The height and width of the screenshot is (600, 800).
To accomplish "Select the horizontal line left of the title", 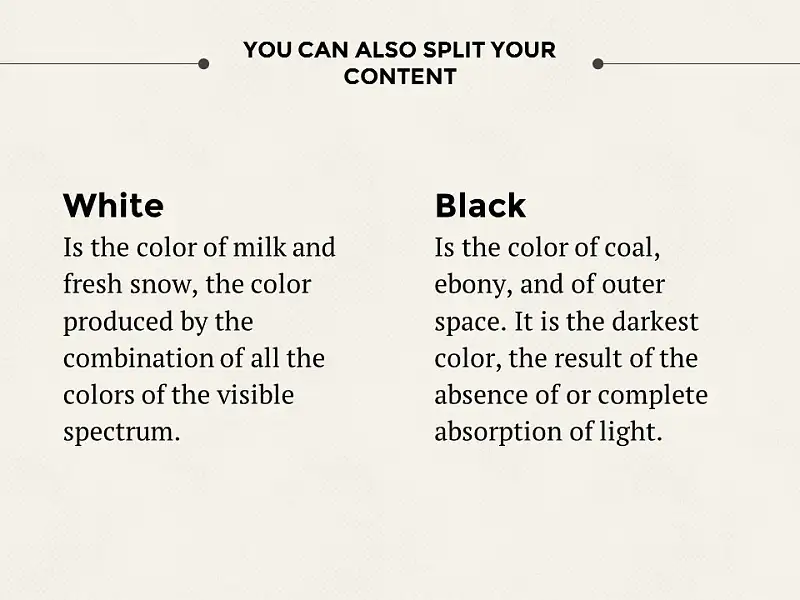I will click(x=99, y=64).
